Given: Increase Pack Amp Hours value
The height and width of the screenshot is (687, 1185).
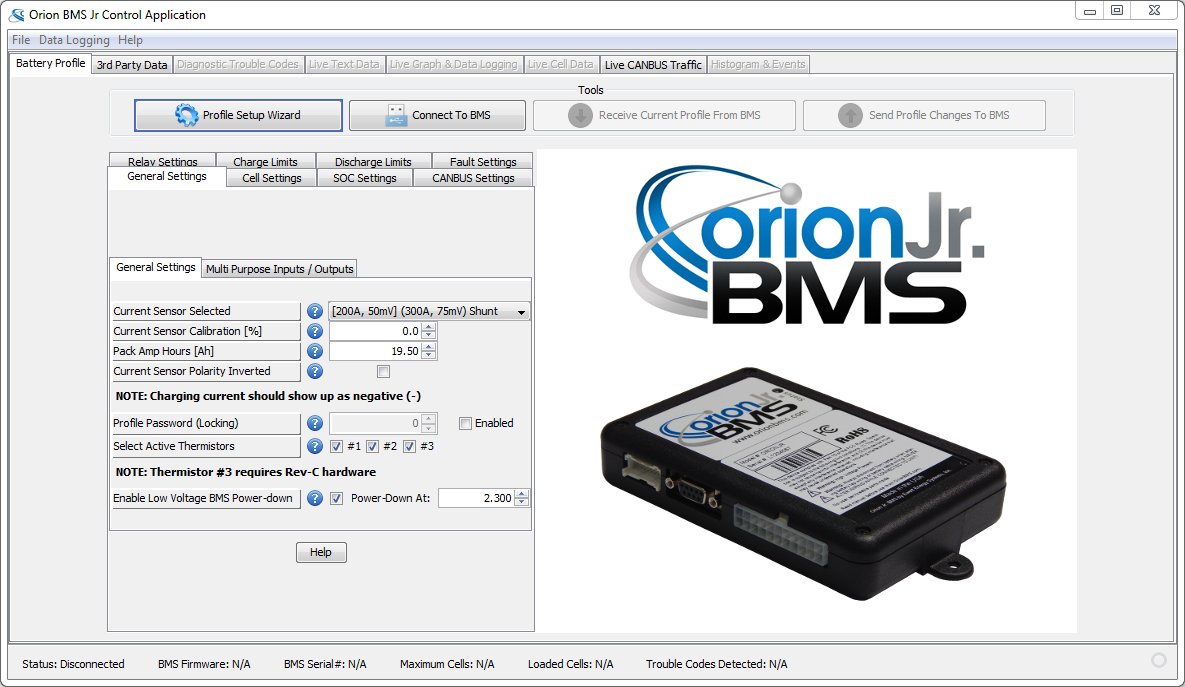Looking at the screenshot, I should (x=429, y=347).
